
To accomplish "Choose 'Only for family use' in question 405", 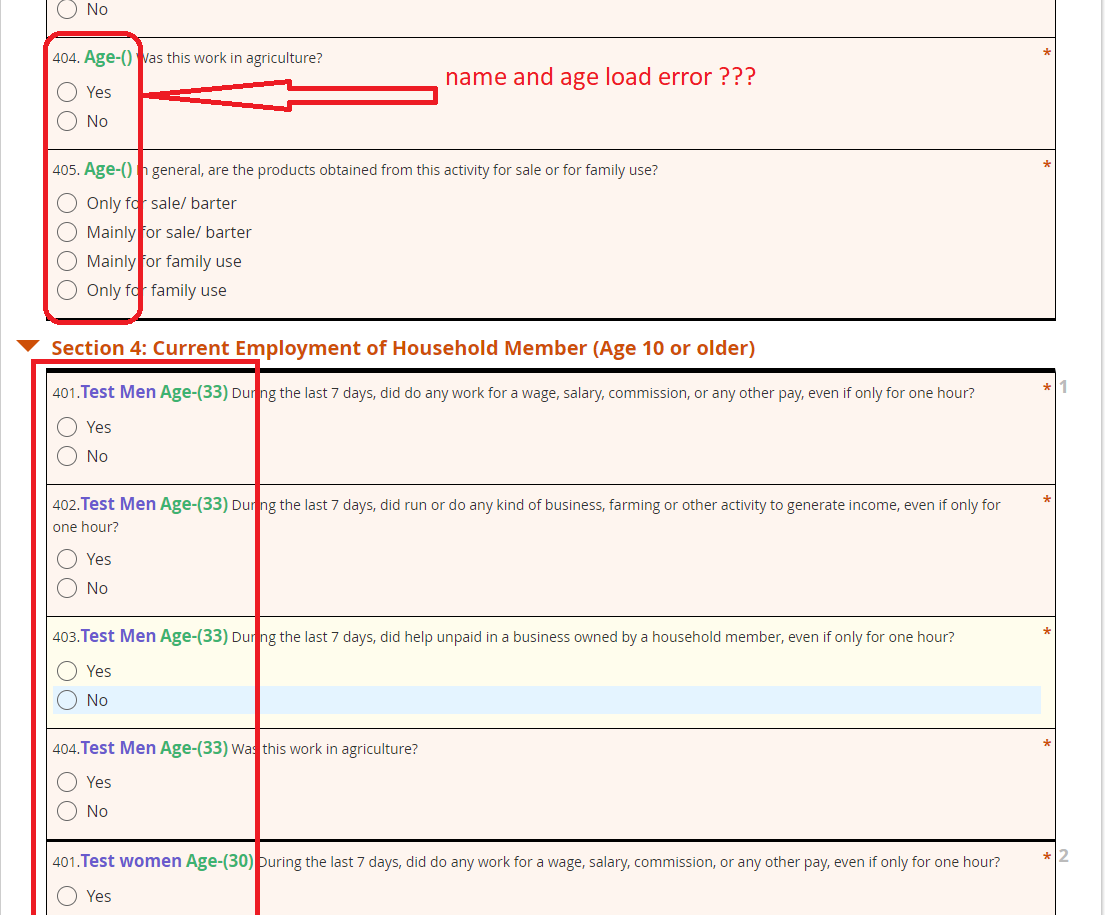I will [x=67, y=290].
